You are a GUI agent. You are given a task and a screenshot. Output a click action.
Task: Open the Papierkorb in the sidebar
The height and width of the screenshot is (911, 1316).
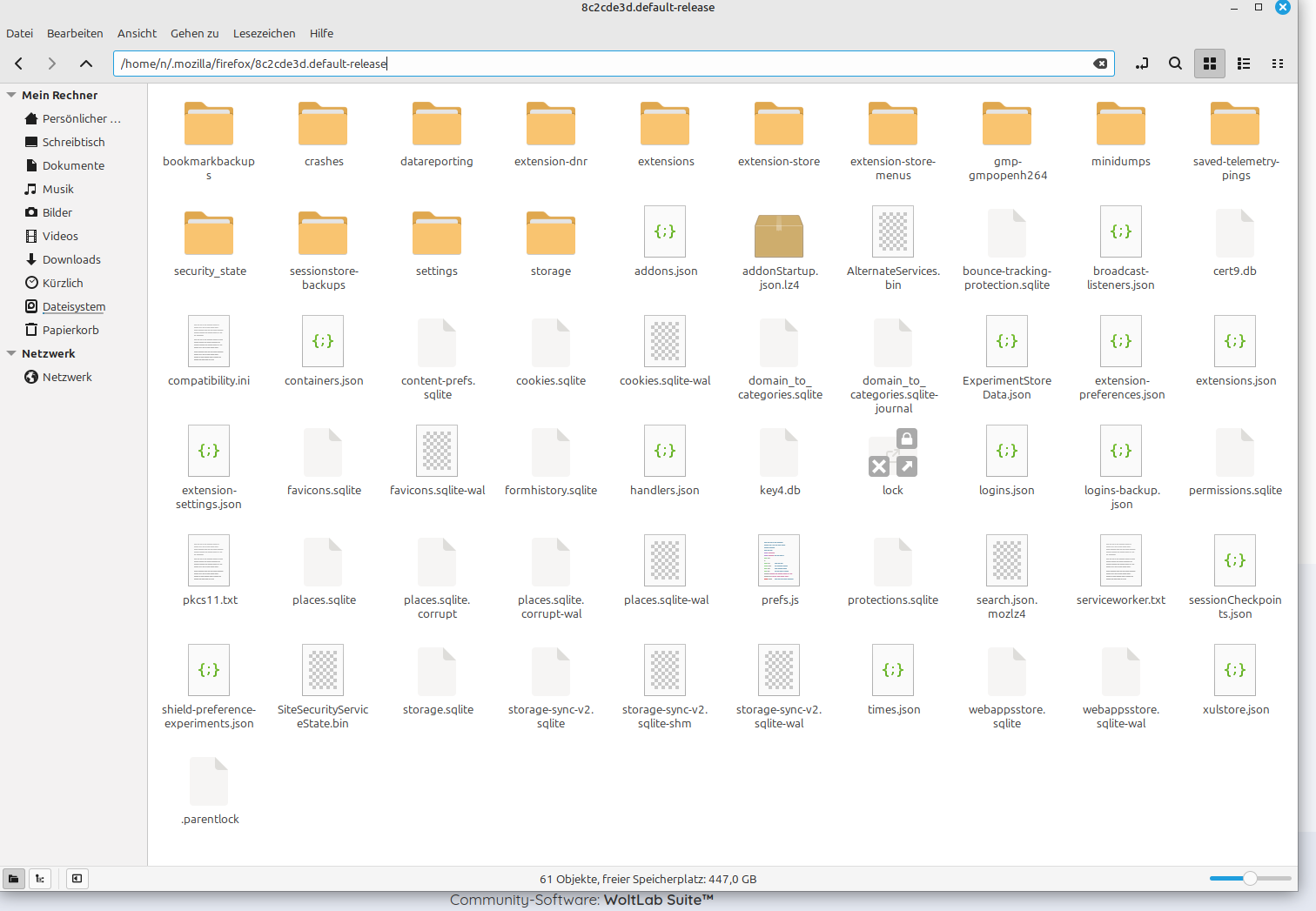click(70, 330)
